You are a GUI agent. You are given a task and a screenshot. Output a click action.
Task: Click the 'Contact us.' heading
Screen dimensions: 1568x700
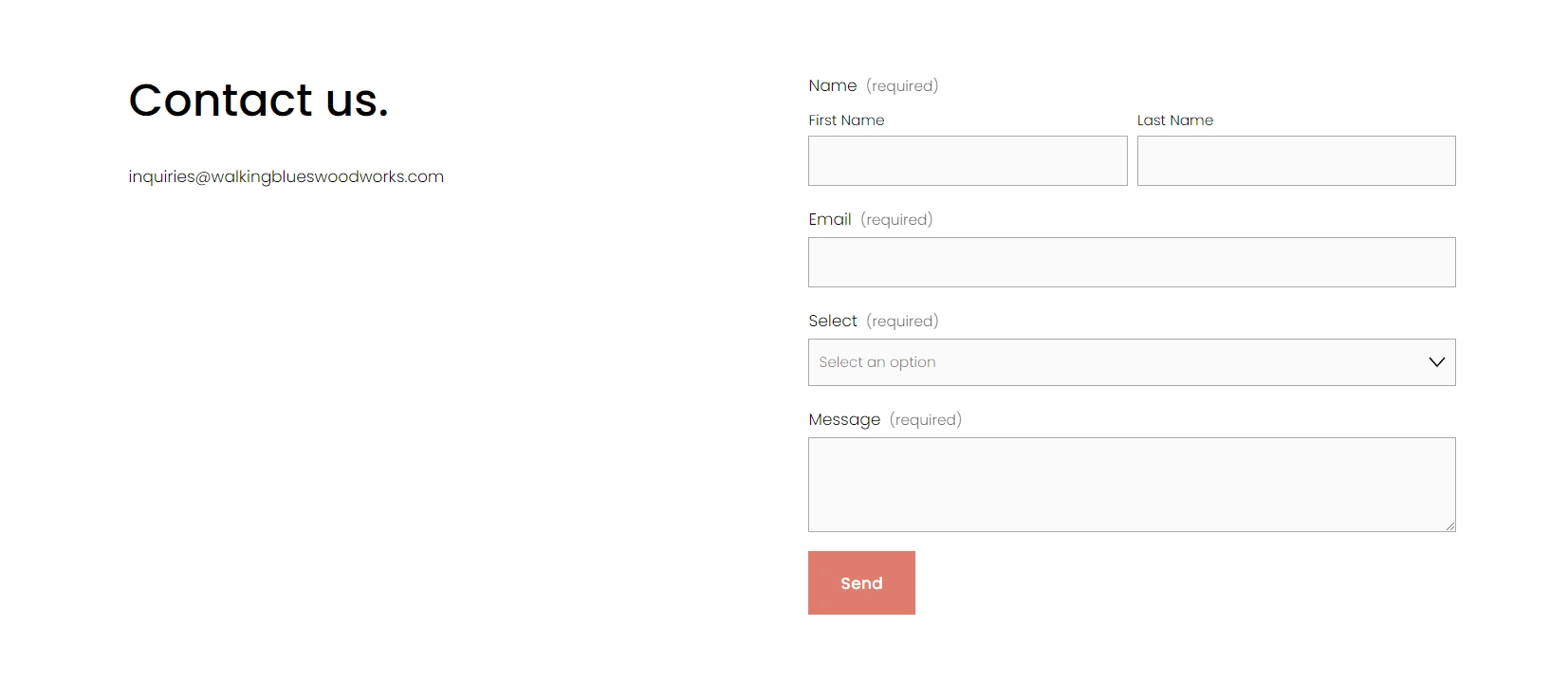click(x=259, y=100)
